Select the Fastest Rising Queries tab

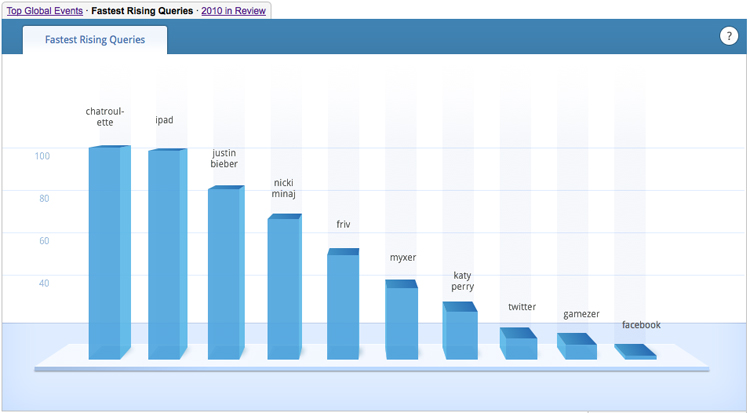[95, 40]
